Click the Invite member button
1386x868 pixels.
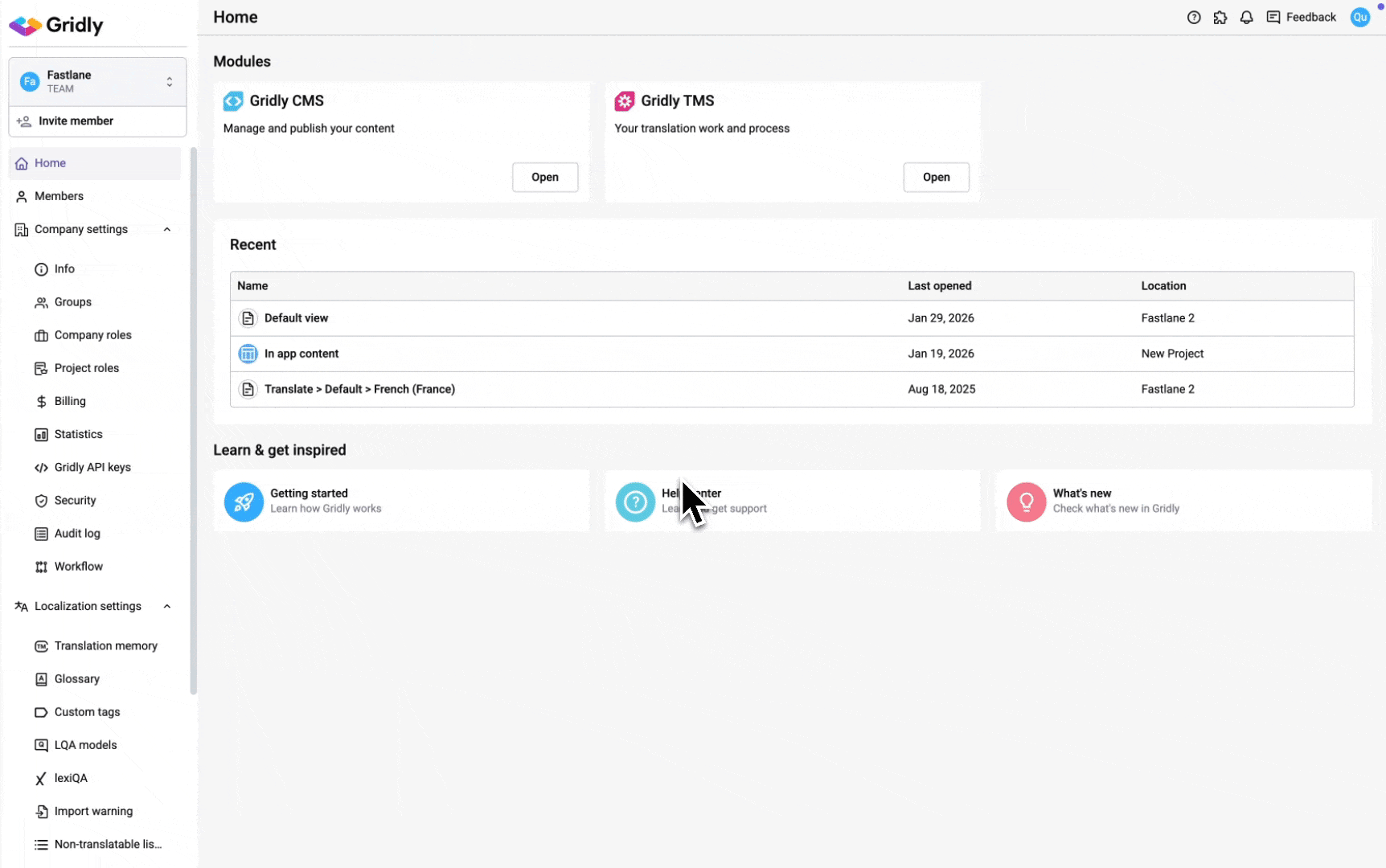74,121
